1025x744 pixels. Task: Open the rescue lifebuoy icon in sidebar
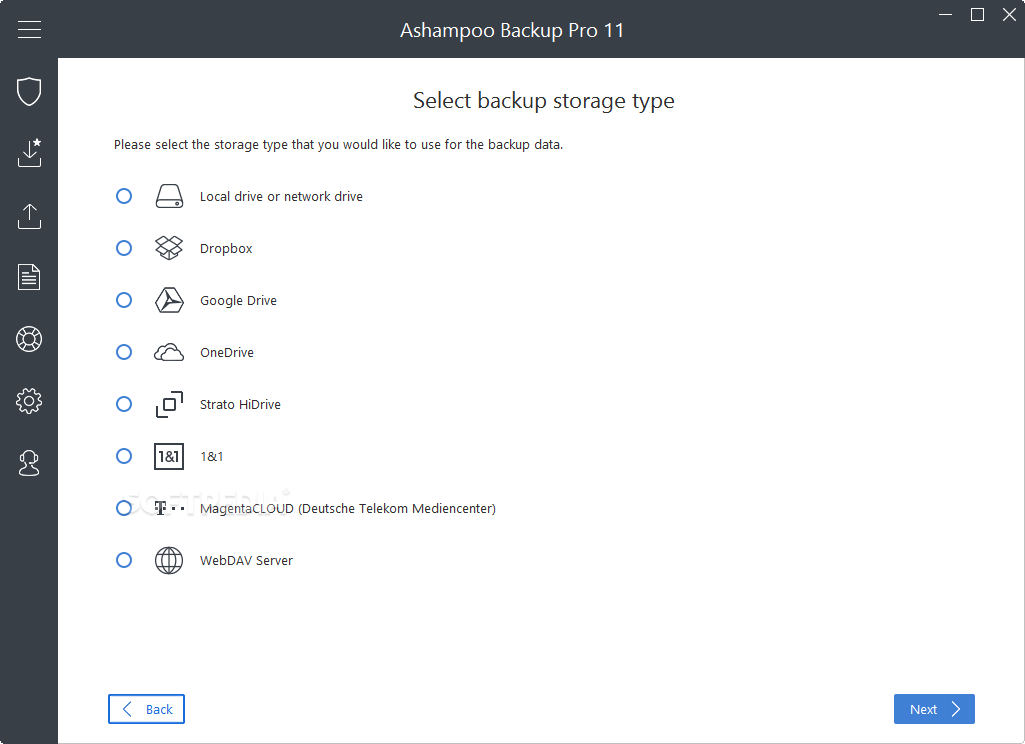pos(29,339)
